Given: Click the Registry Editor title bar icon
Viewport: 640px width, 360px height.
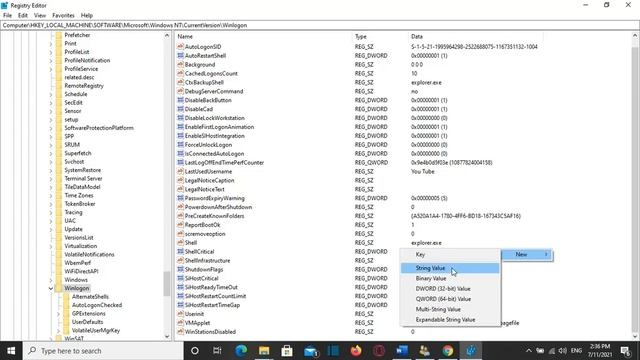Looking at the screenshot, I should pyautogui.click(x=4, y=5).
